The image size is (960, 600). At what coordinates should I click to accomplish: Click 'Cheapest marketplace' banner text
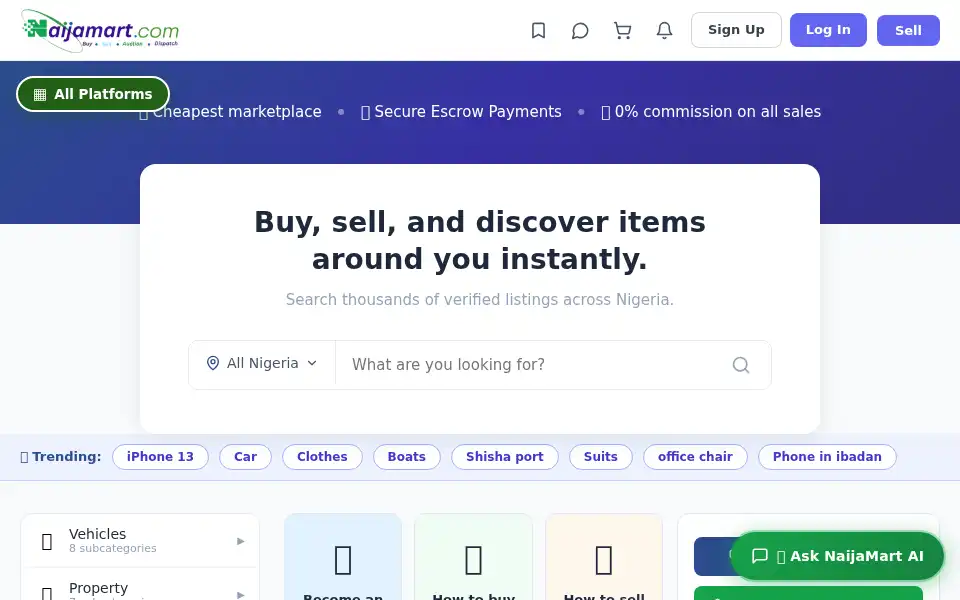[x=237, y=111]
